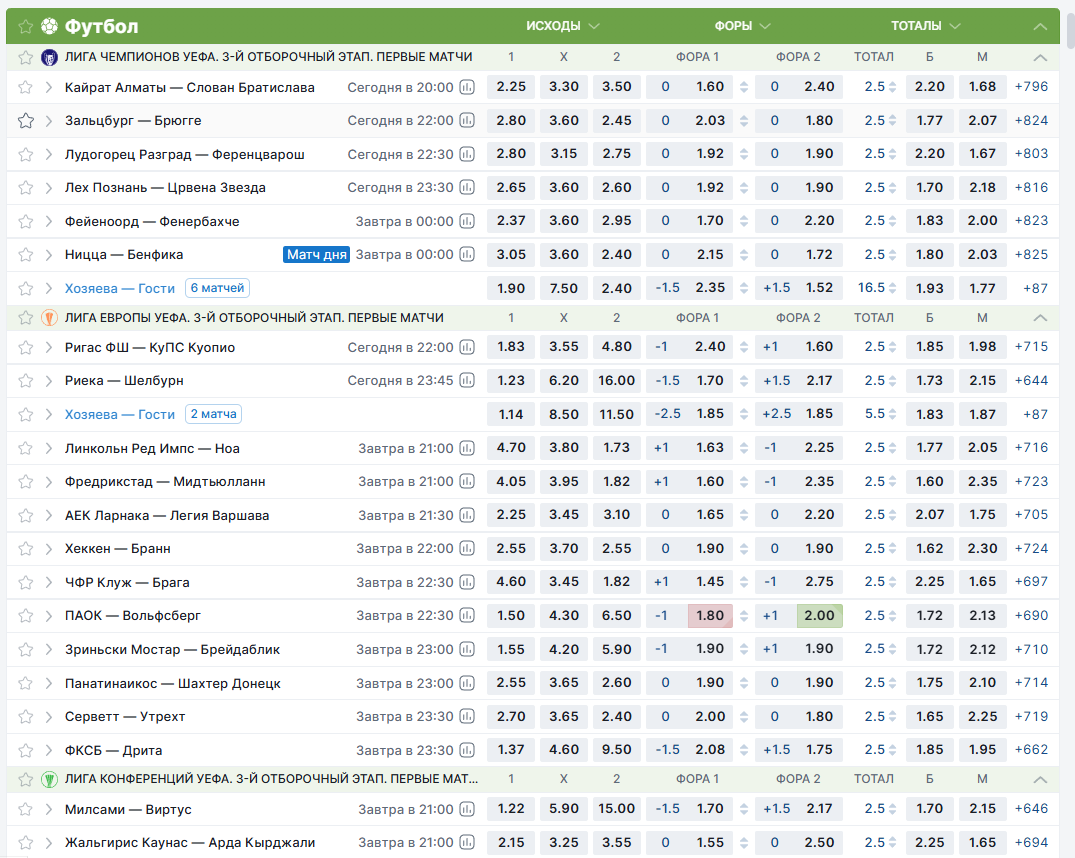Open the 6 матчей badge
The height and width of the screenshot is (858, 1075).
(x=217, y=288)
